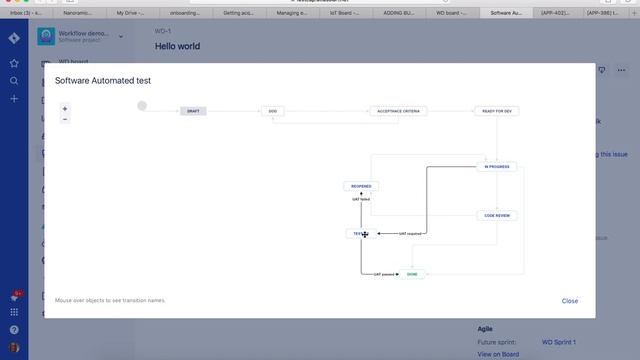Select the DRAFT status node
The height and width of the screenshot is (360, 640).
point(193,111)
